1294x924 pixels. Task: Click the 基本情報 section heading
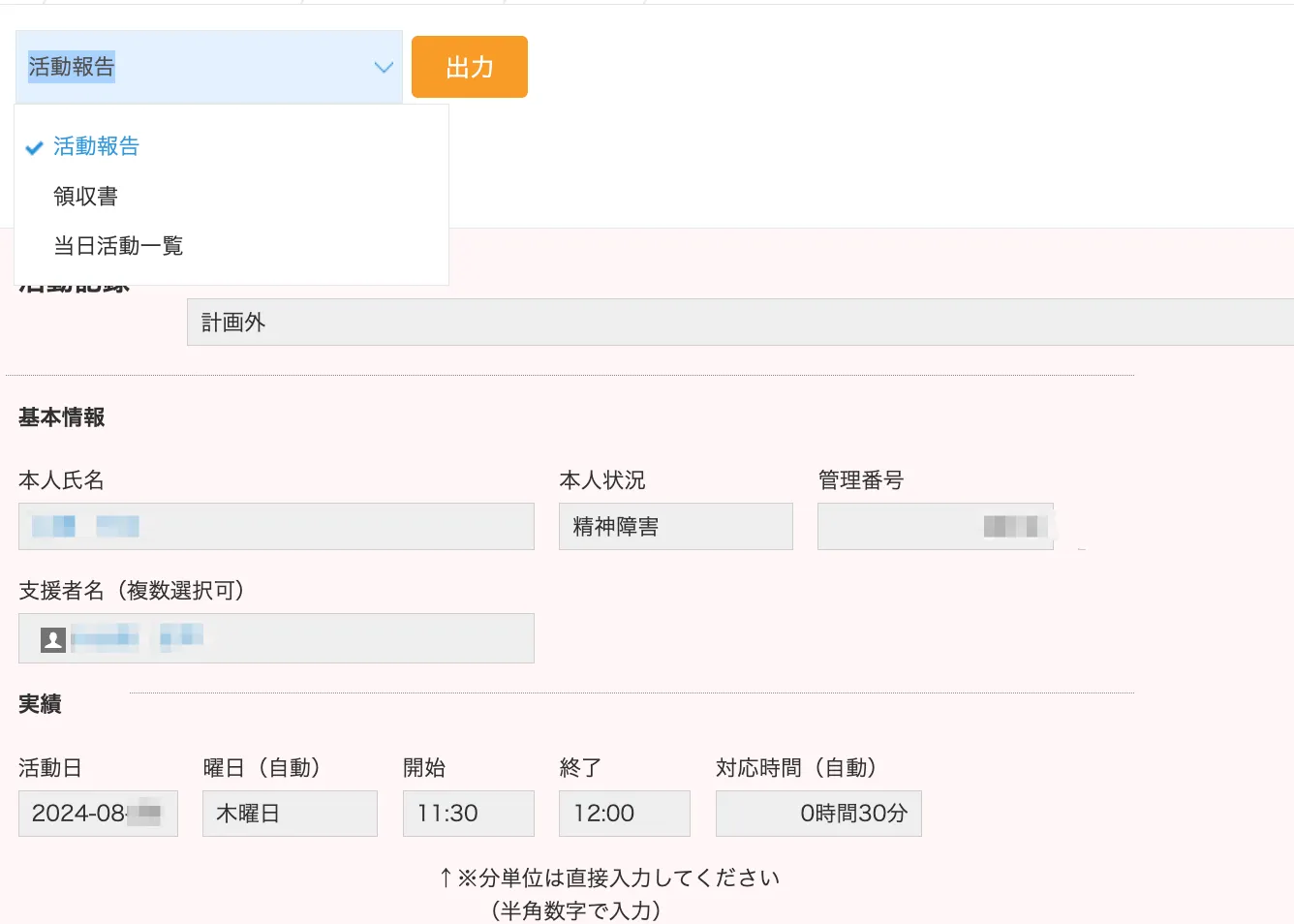pyautogui.click(x=62, y=417)
